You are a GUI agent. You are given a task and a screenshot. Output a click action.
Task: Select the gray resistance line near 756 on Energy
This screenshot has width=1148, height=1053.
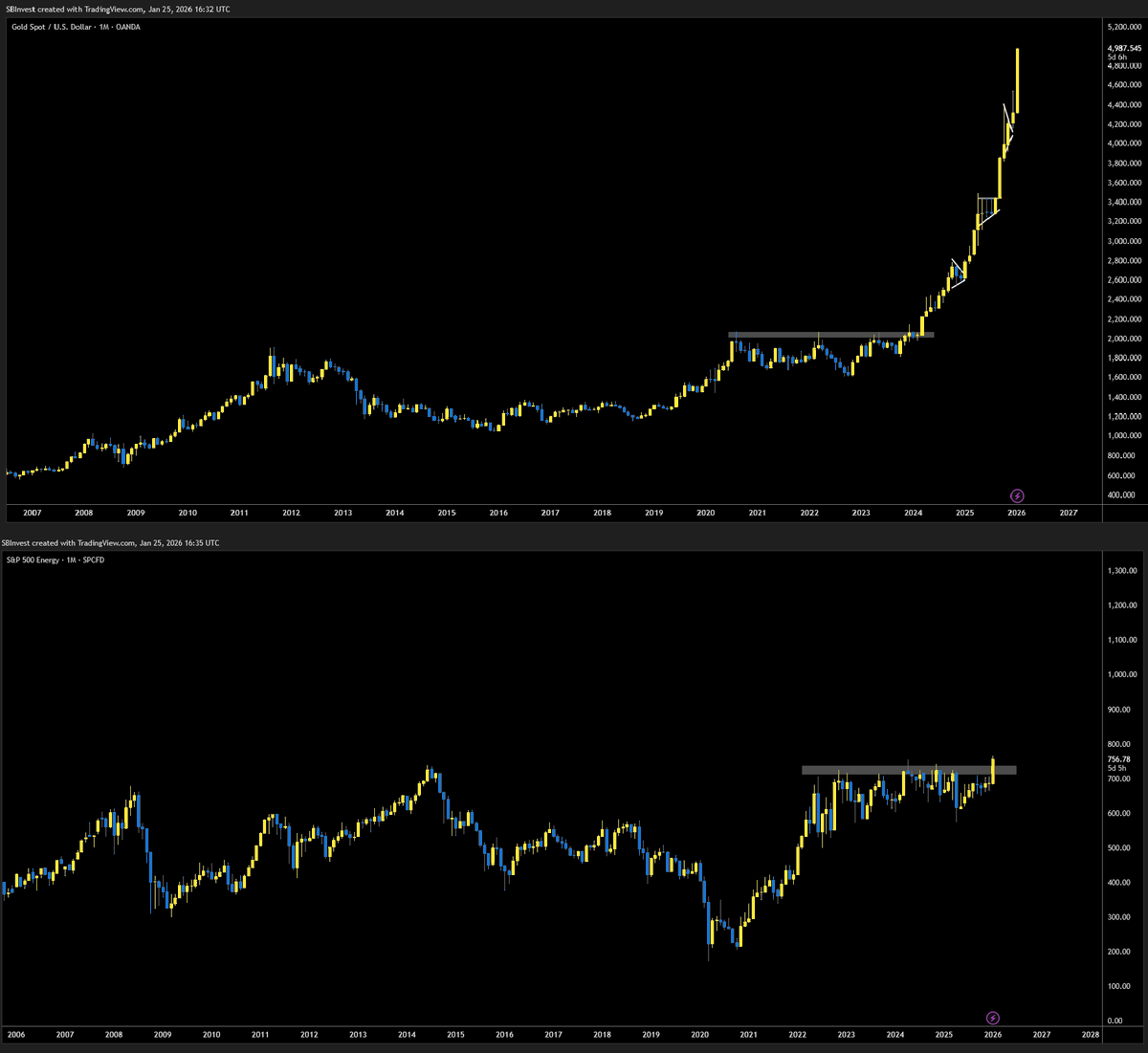click(909, 768)
